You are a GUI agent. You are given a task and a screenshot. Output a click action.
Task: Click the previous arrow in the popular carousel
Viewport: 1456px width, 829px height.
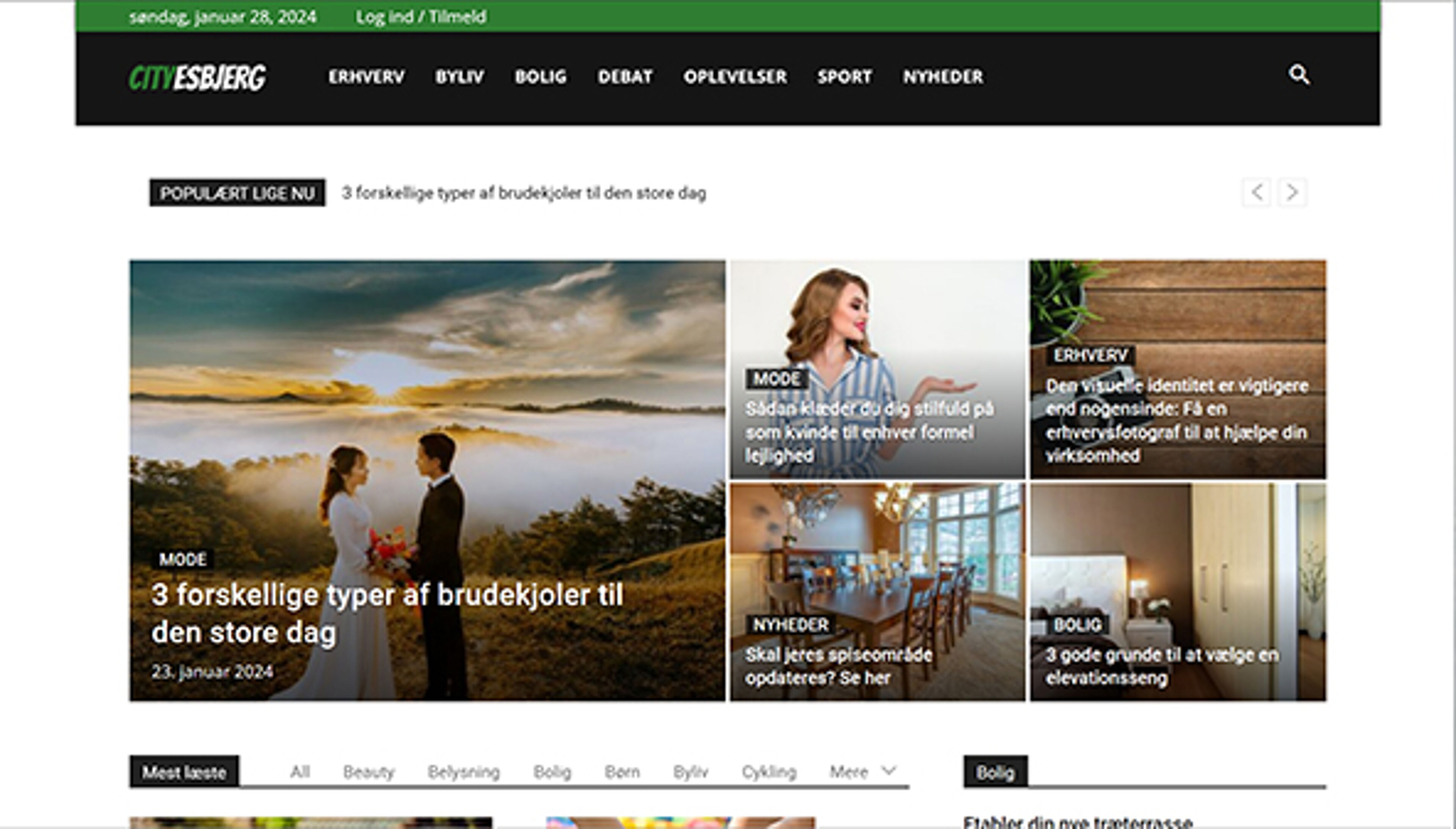(1257, 193)
